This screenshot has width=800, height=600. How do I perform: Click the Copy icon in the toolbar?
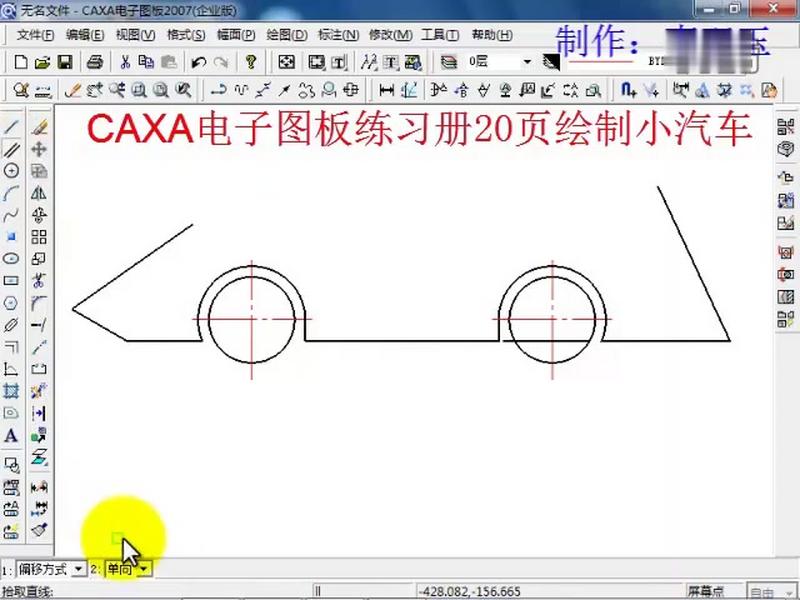click(146, 62)
